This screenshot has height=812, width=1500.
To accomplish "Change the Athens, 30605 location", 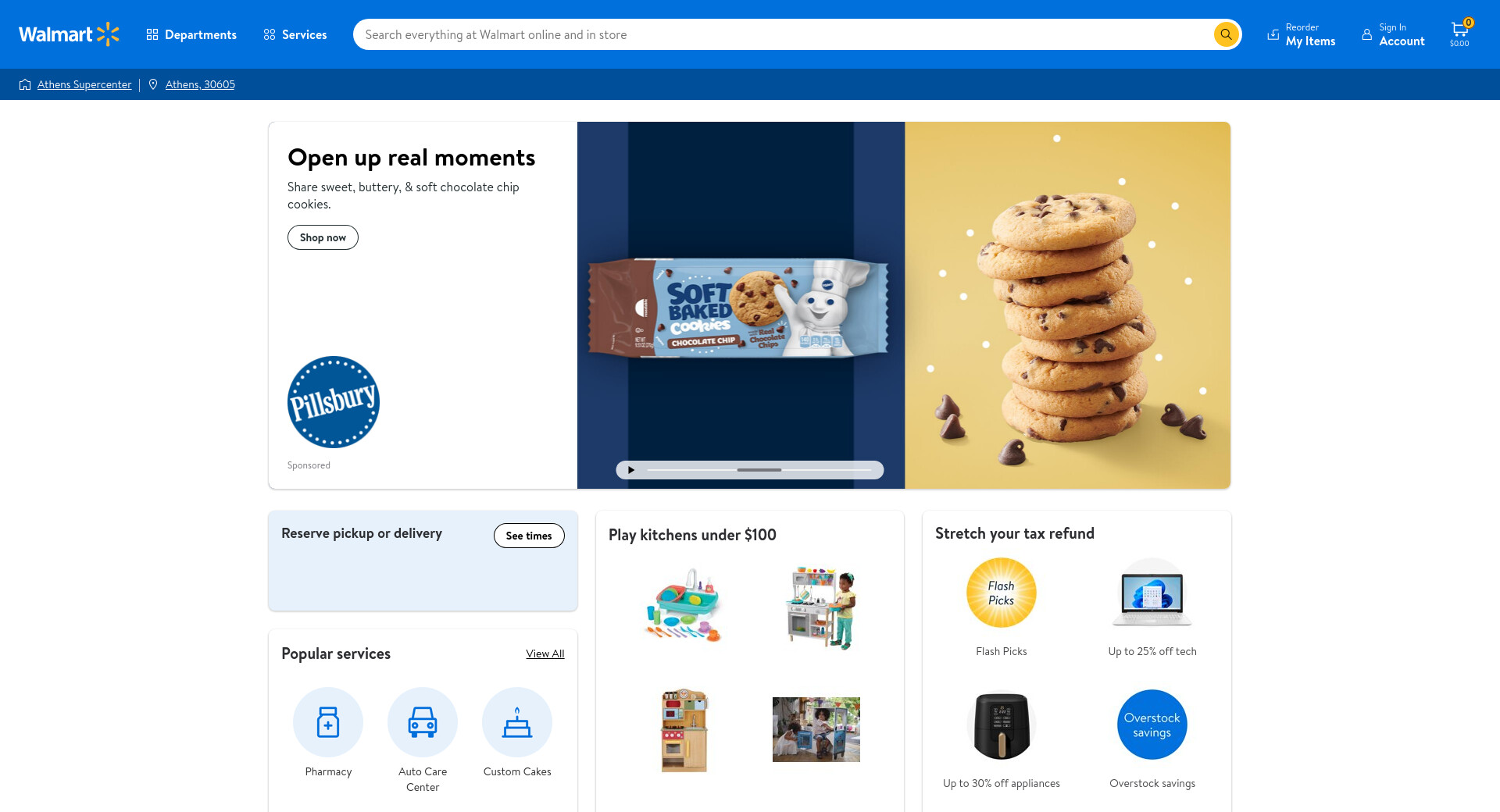I will [x=200, y=84].
